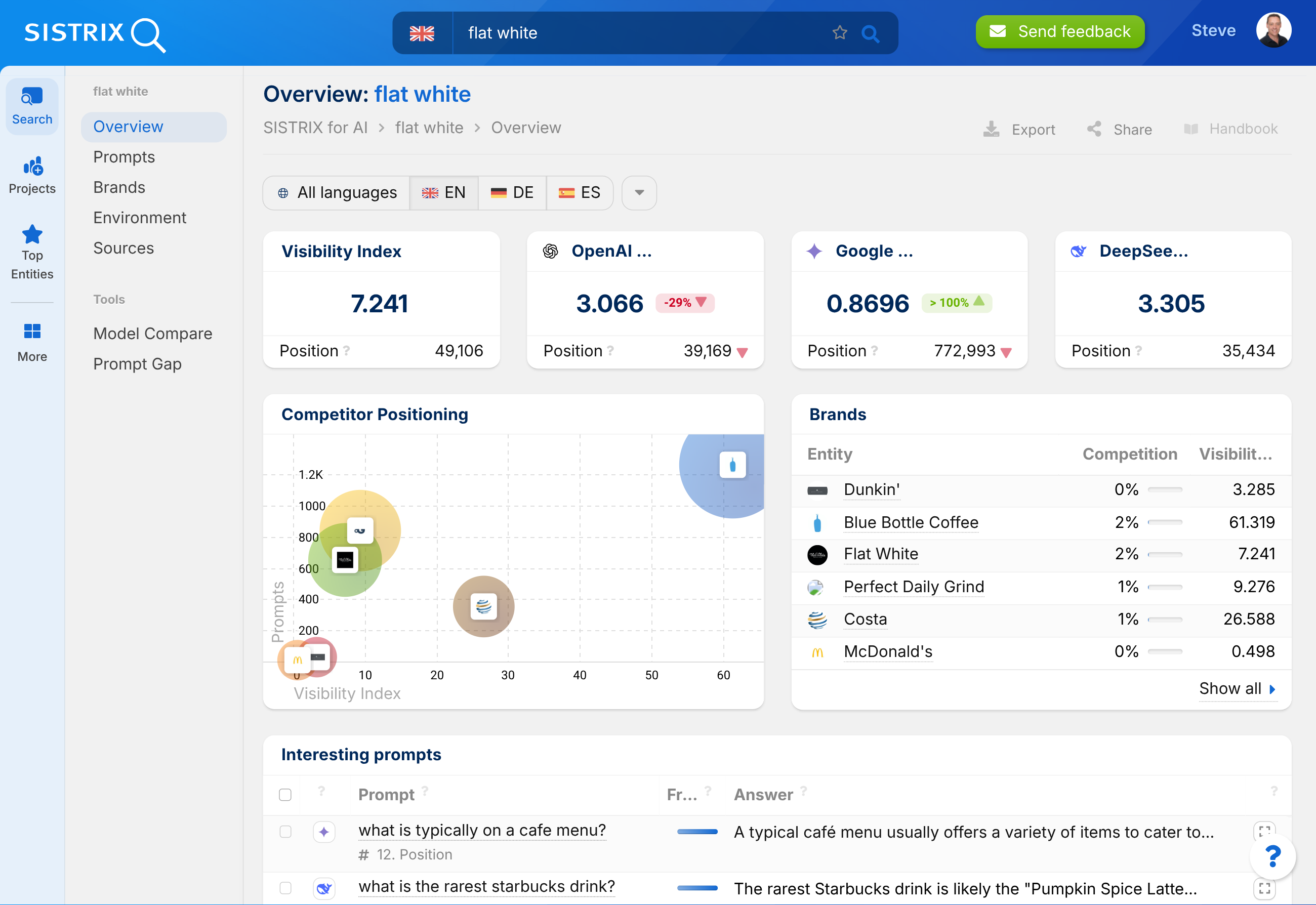Image resolution: width=1316 pixels, height=905 pixels.
Task: Select the DE language filter
Action: coord(512,193)
